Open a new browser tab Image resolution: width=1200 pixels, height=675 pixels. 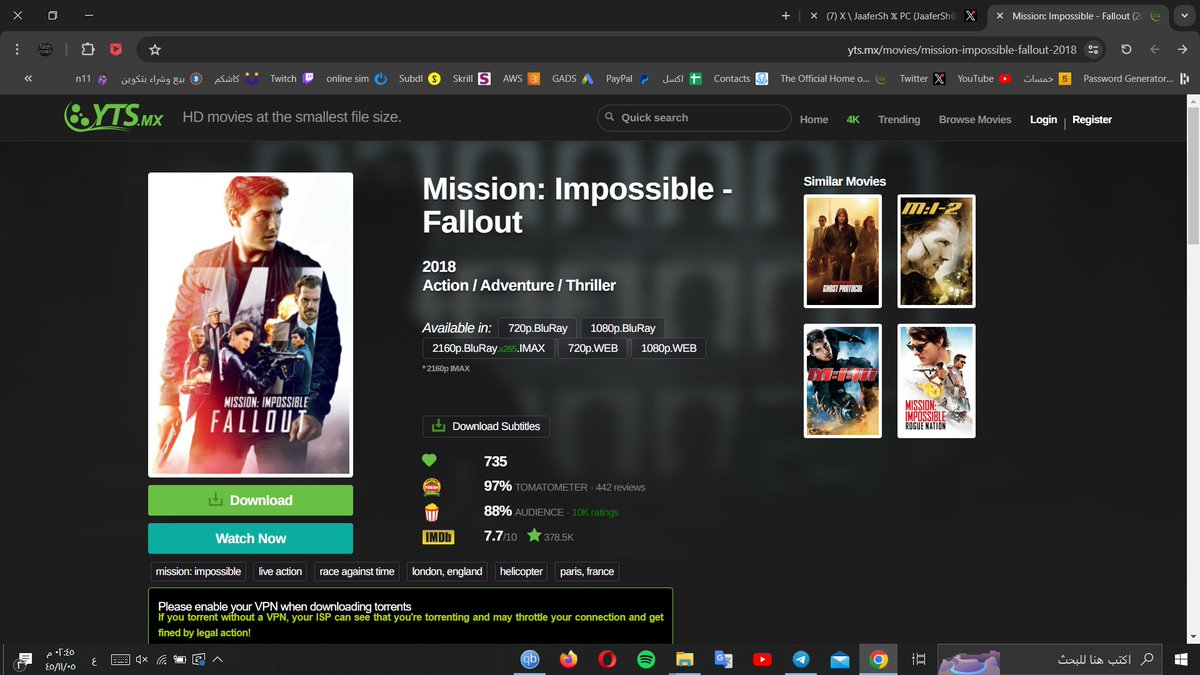tap(786, 16)
